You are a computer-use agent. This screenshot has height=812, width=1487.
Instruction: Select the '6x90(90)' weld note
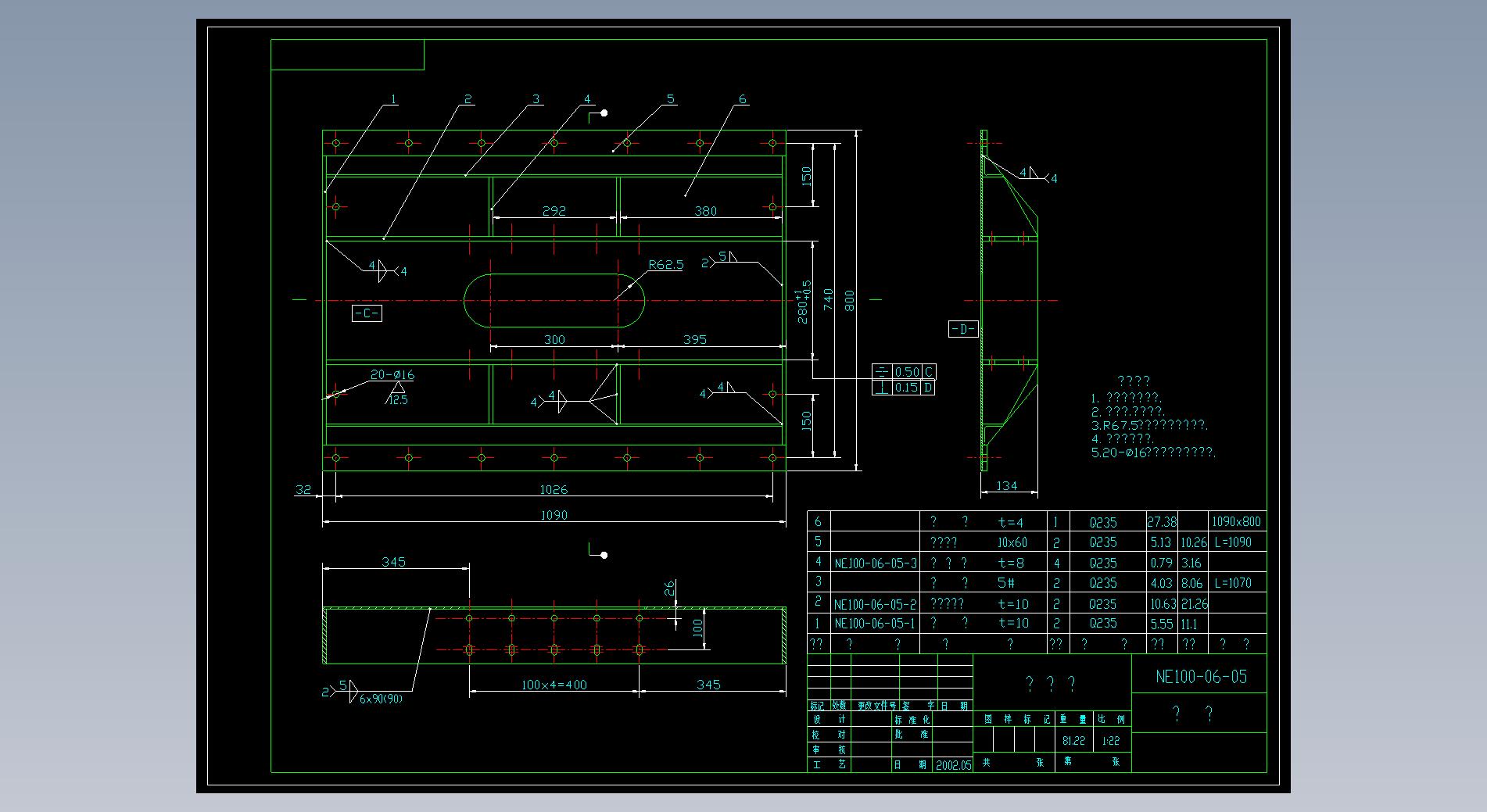(381, 699)
